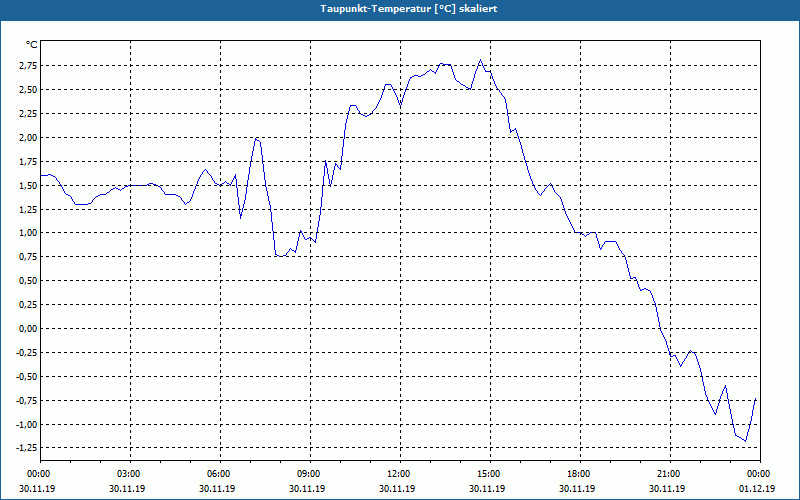The image size is (800, 500).
Task: Click the 06:00 time axis label
Action: tap(220, 474)
